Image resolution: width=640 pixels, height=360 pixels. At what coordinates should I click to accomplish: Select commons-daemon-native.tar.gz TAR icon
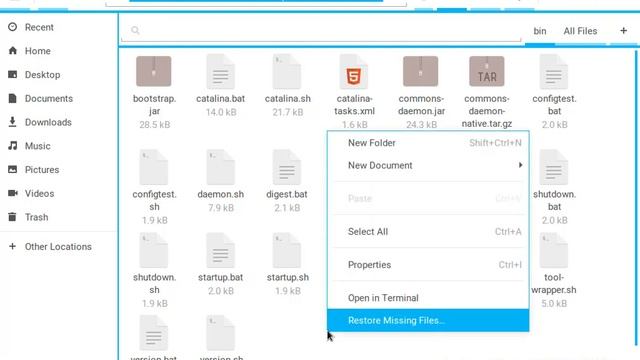487,71
